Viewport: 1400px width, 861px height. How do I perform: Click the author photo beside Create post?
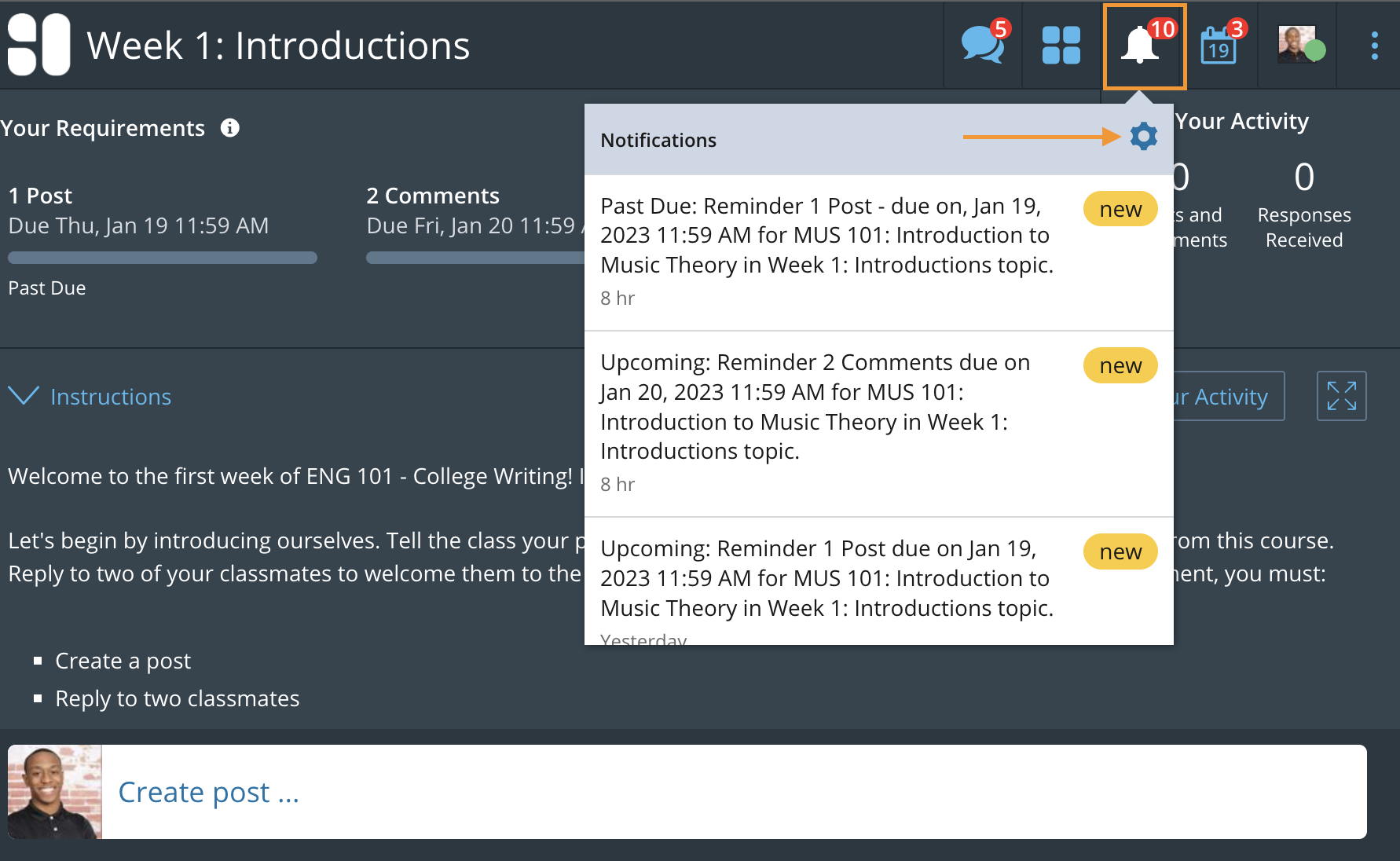click(x=55, y=792)
